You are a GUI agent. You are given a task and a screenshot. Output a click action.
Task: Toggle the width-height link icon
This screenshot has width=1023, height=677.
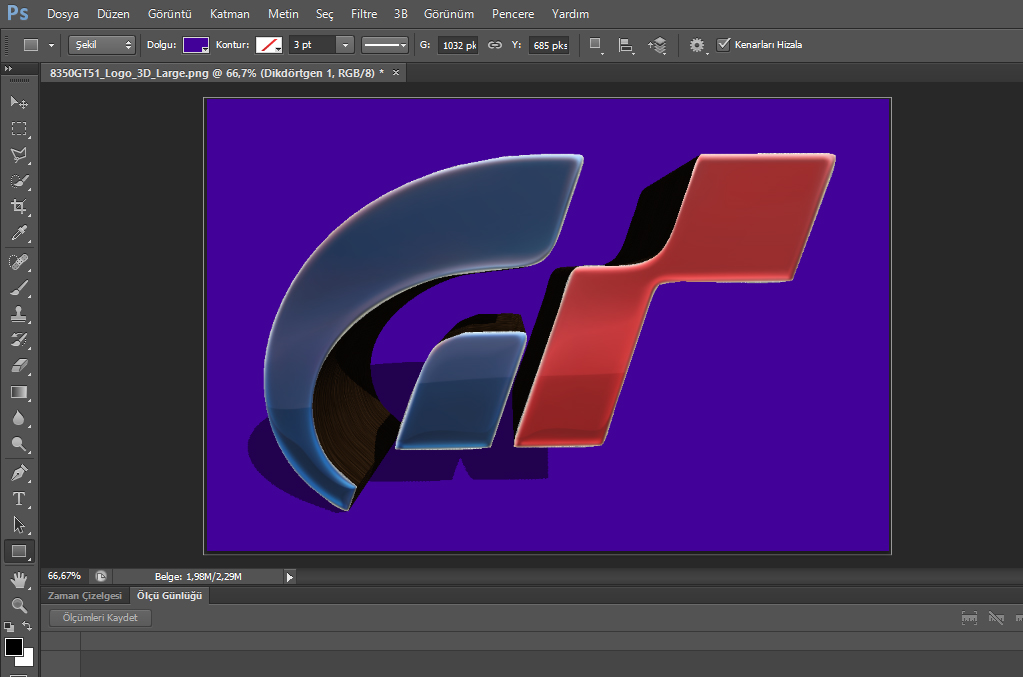point(495,45)
